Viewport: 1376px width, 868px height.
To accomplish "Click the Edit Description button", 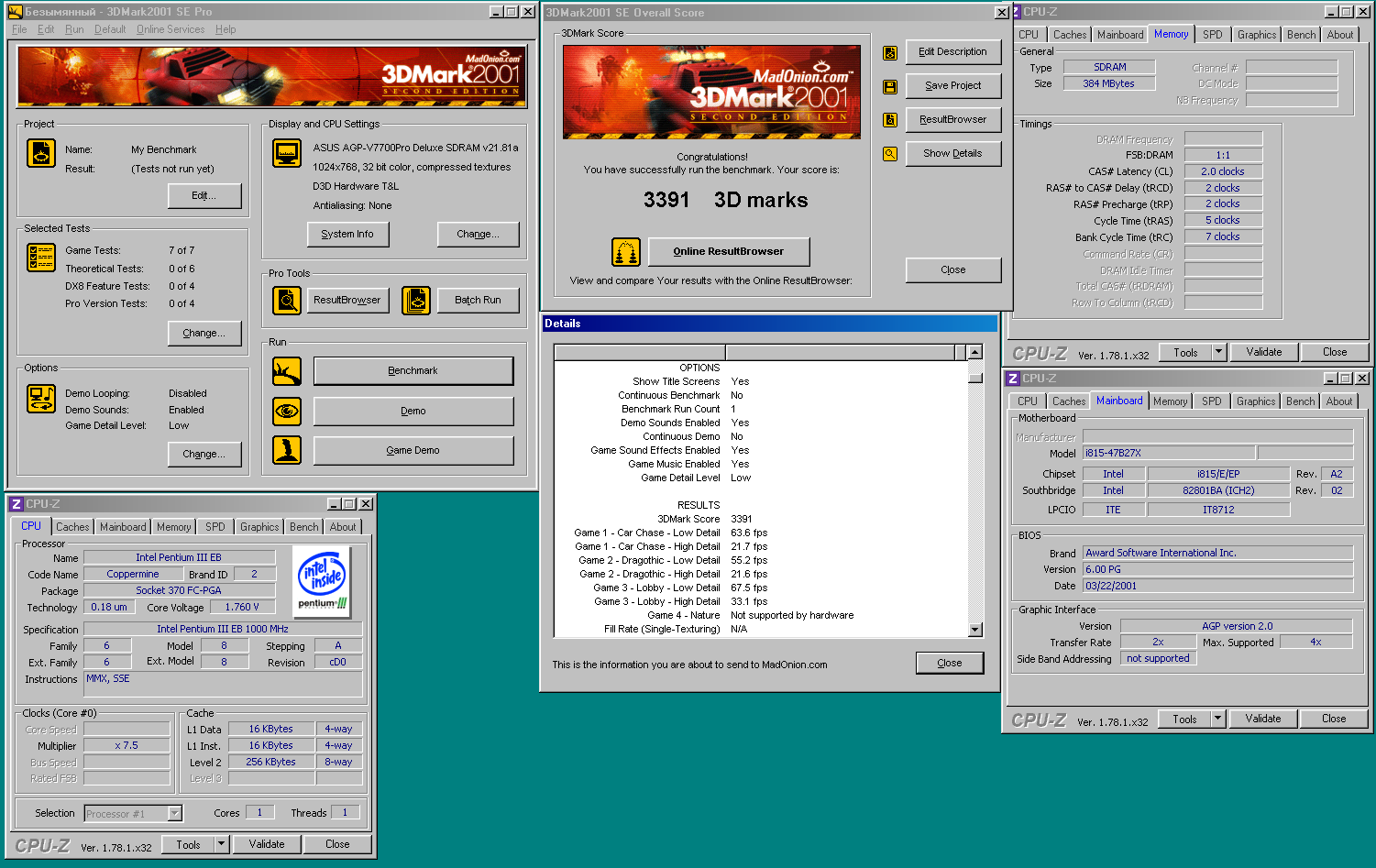I will click(x=953, y=52).
